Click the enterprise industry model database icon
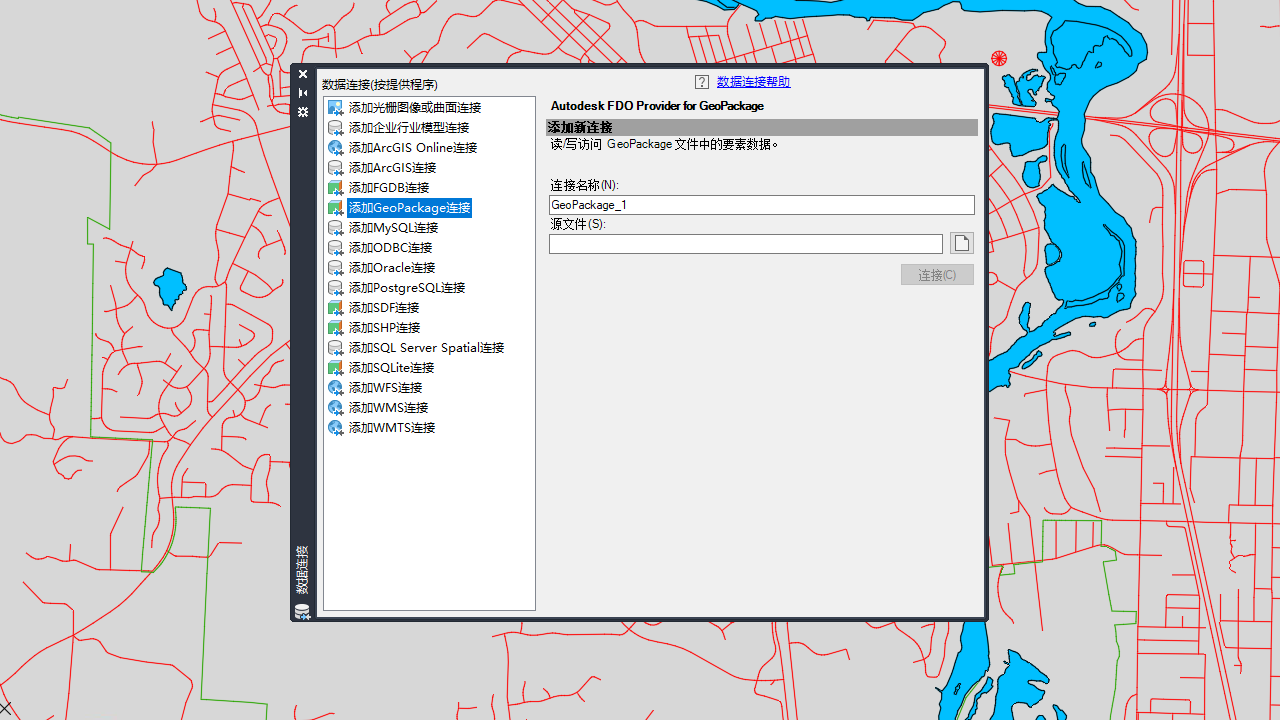This screenshot has width=1280, height=720. [x=336, y=128]
